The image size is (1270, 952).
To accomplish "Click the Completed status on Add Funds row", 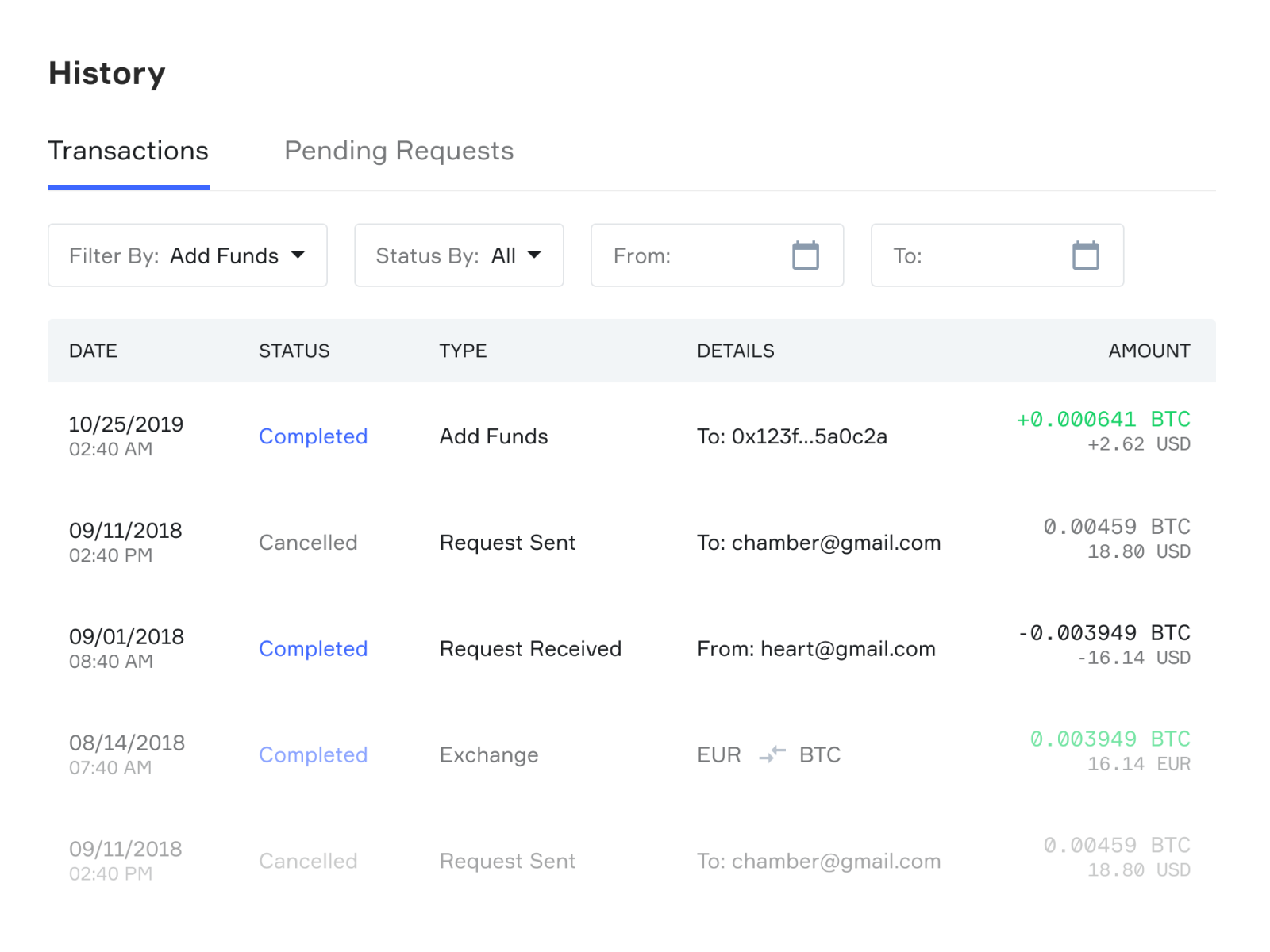I will click(313, 436).
